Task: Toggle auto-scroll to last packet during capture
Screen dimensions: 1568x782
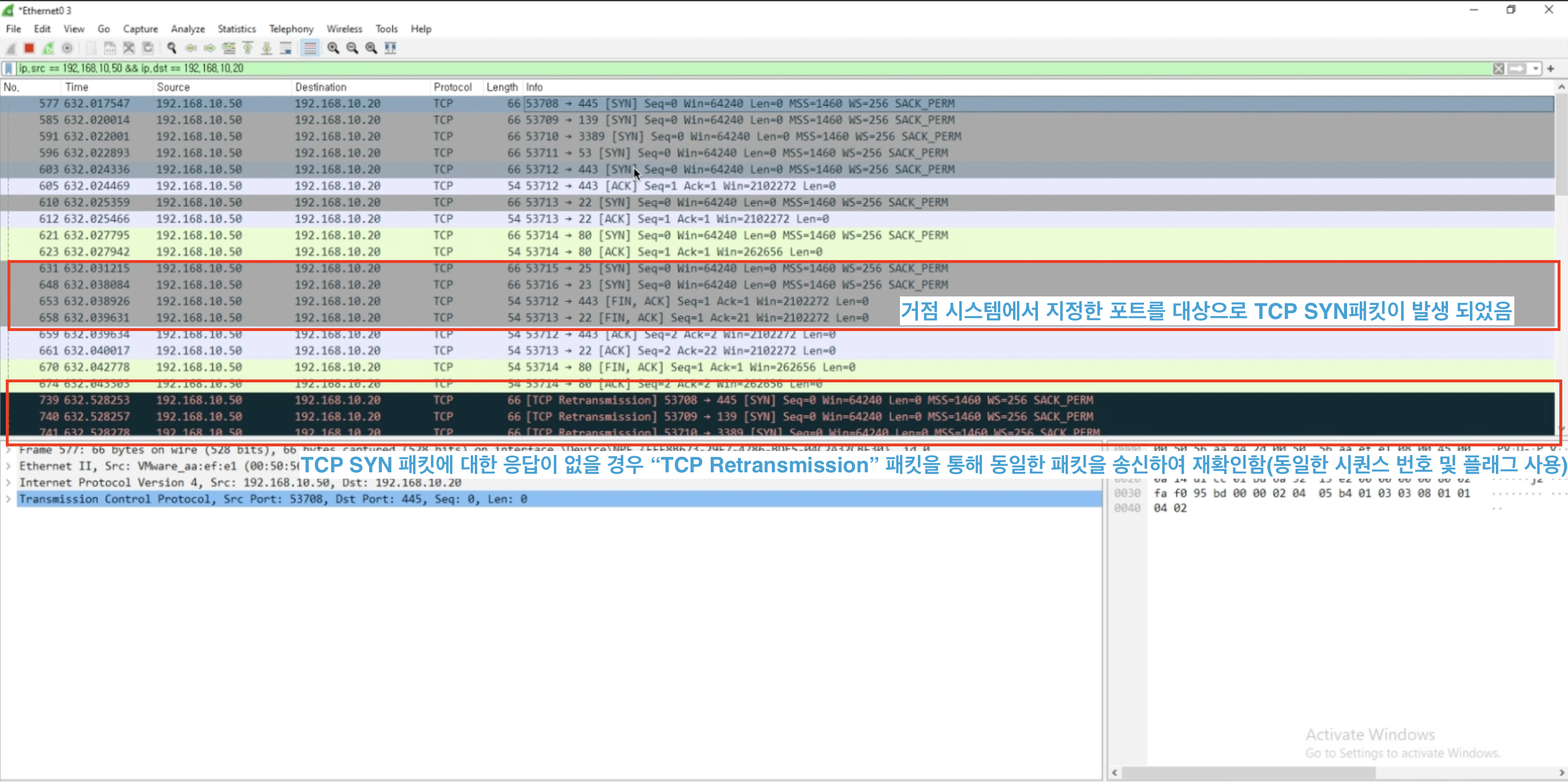Action: coord(286,48)
